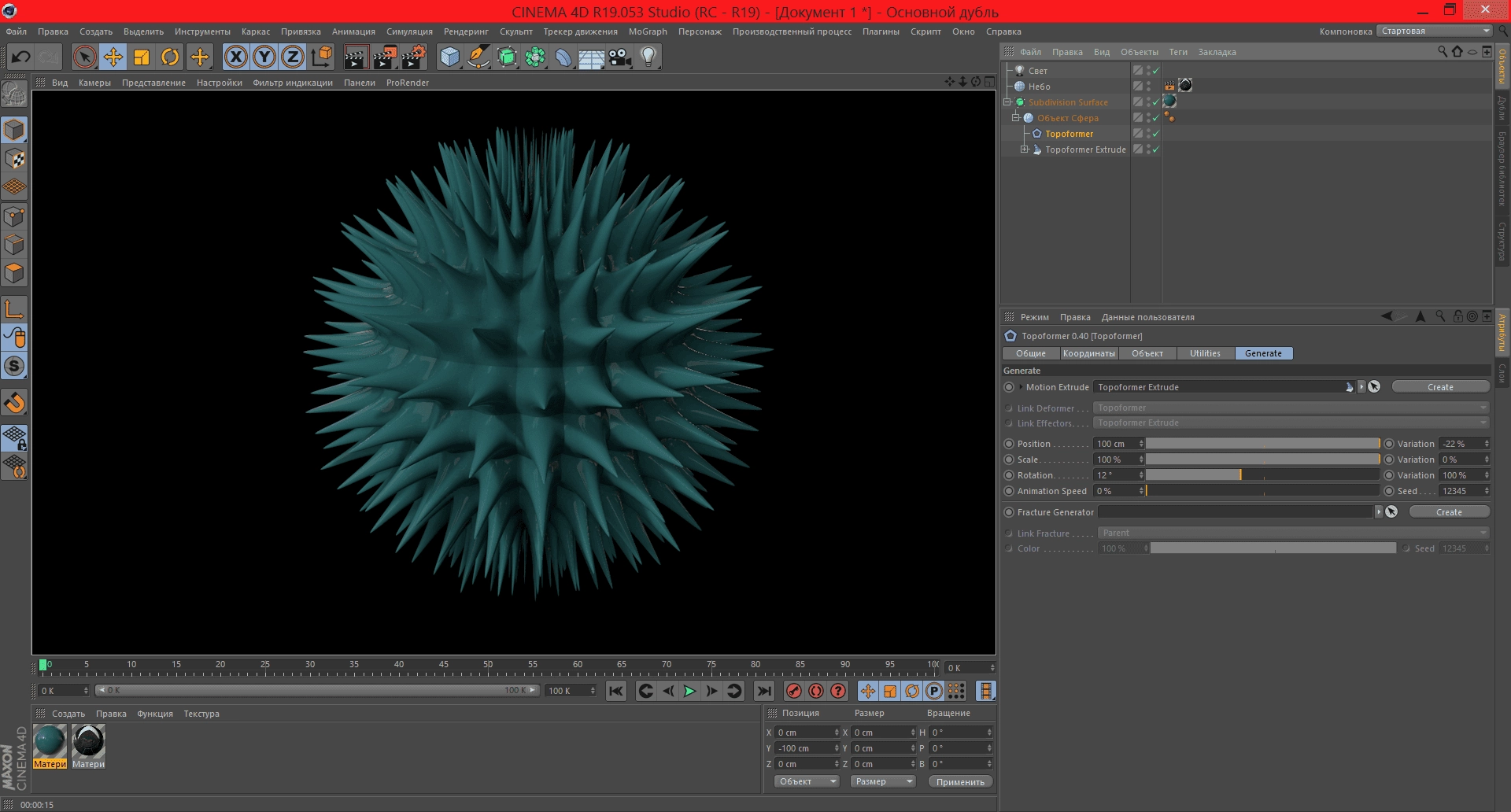Image resolution: width=1511 pixels, height=812 pixels.
Task: Click Create next to Motion Extrude
Action: (x=1440, y=387)
